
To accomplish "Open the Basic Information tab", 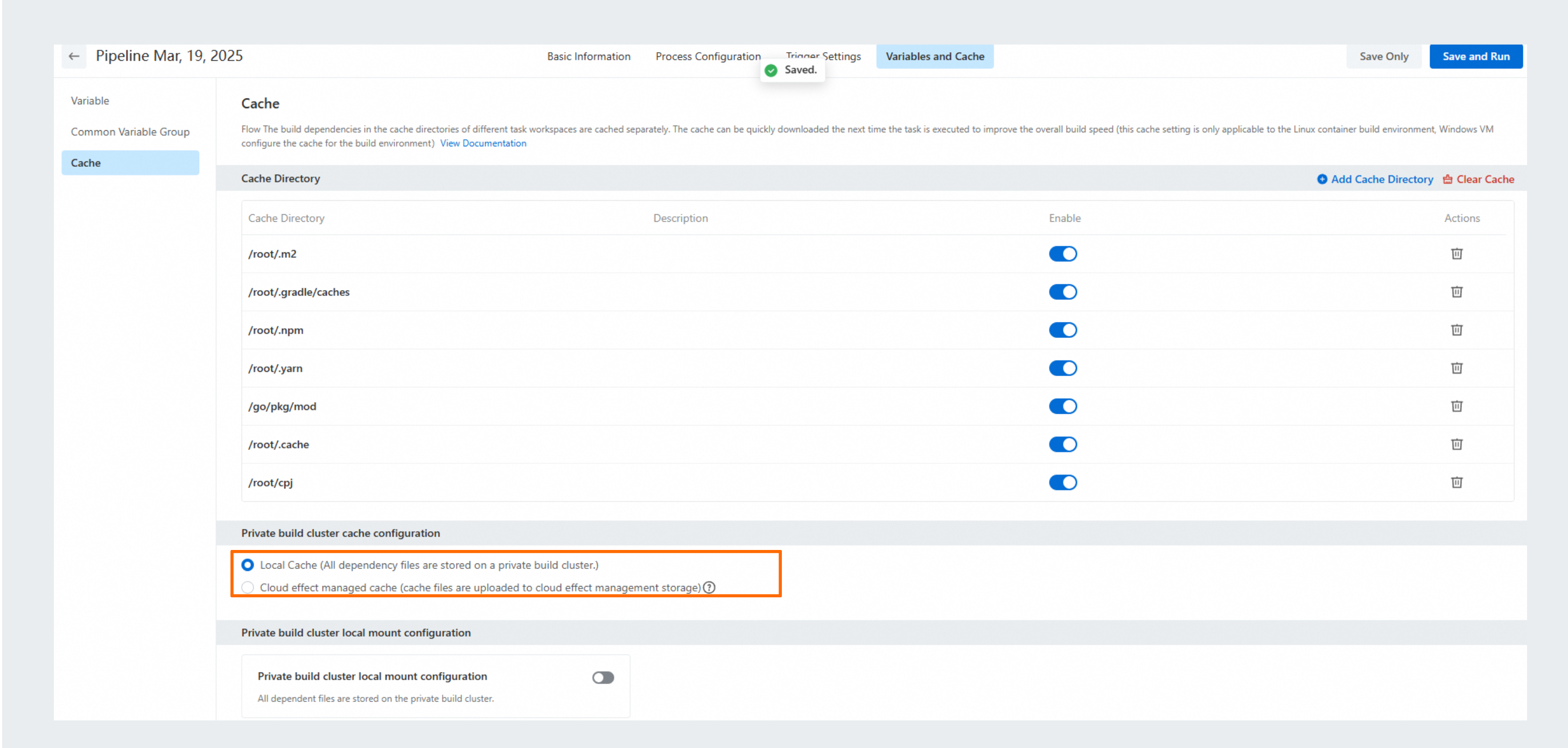I will [x=588, y=57].
